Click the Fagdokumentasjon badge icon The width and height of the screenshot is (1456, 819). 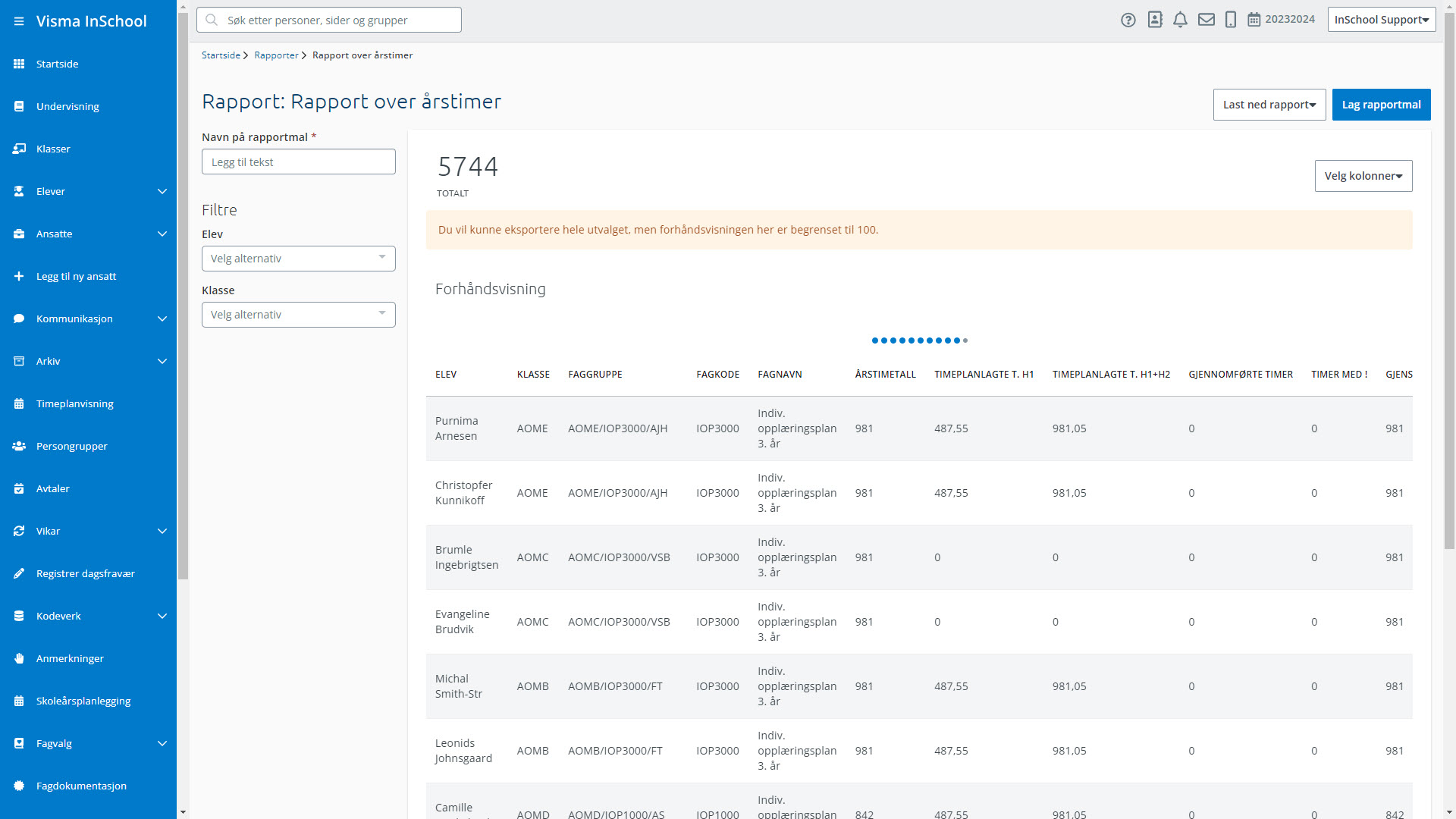click(x=19, y=786)
